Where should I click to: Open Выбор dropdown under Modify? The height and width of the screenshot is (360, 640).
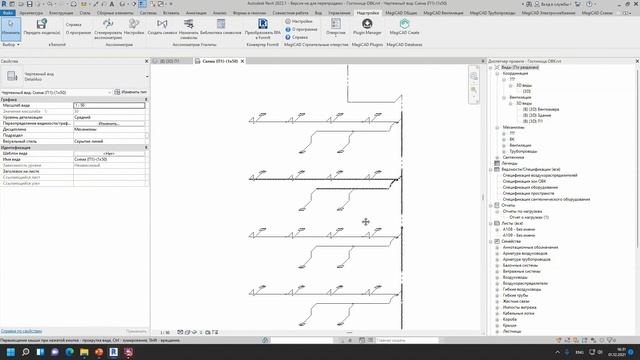coord(11,44)
